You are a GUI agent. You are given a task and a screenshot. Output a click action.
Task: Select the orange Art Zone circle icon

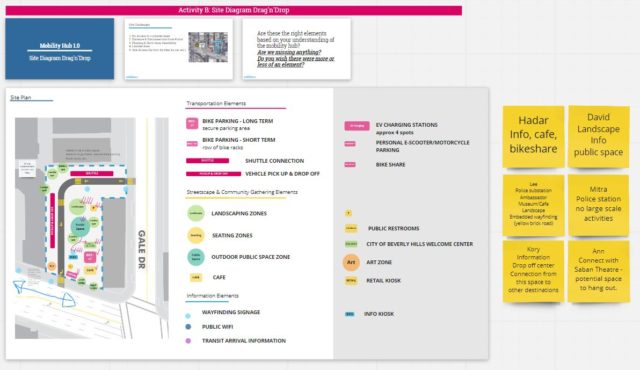point(351,262)
